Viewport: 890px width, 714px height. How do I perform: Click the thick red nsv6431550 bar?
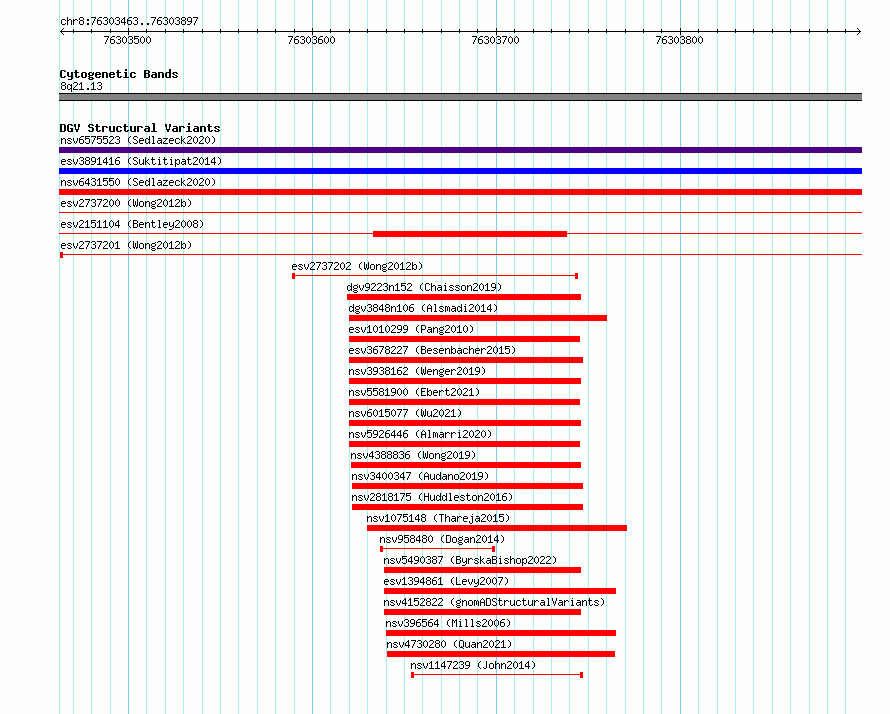click(x=460, y=192)
